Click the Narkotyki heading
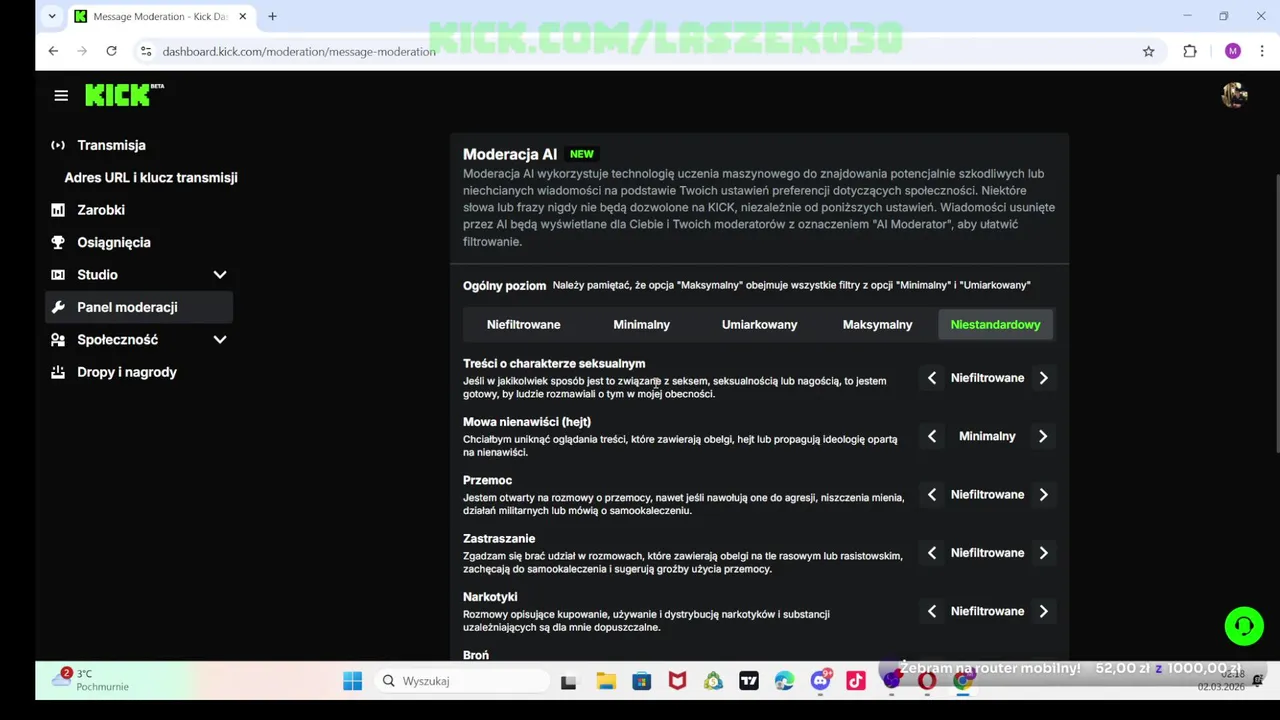 click(x=490, y=597)
